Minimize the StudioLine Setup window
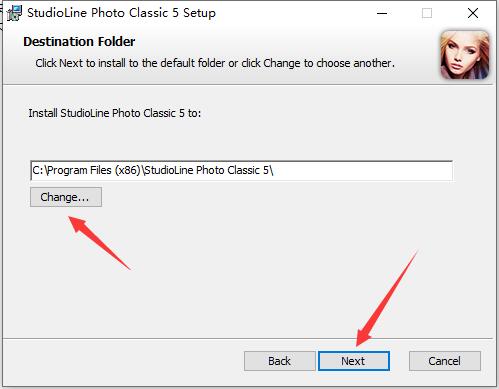The height and width of the screenshot is (389, 499). [x=382, y=13]
